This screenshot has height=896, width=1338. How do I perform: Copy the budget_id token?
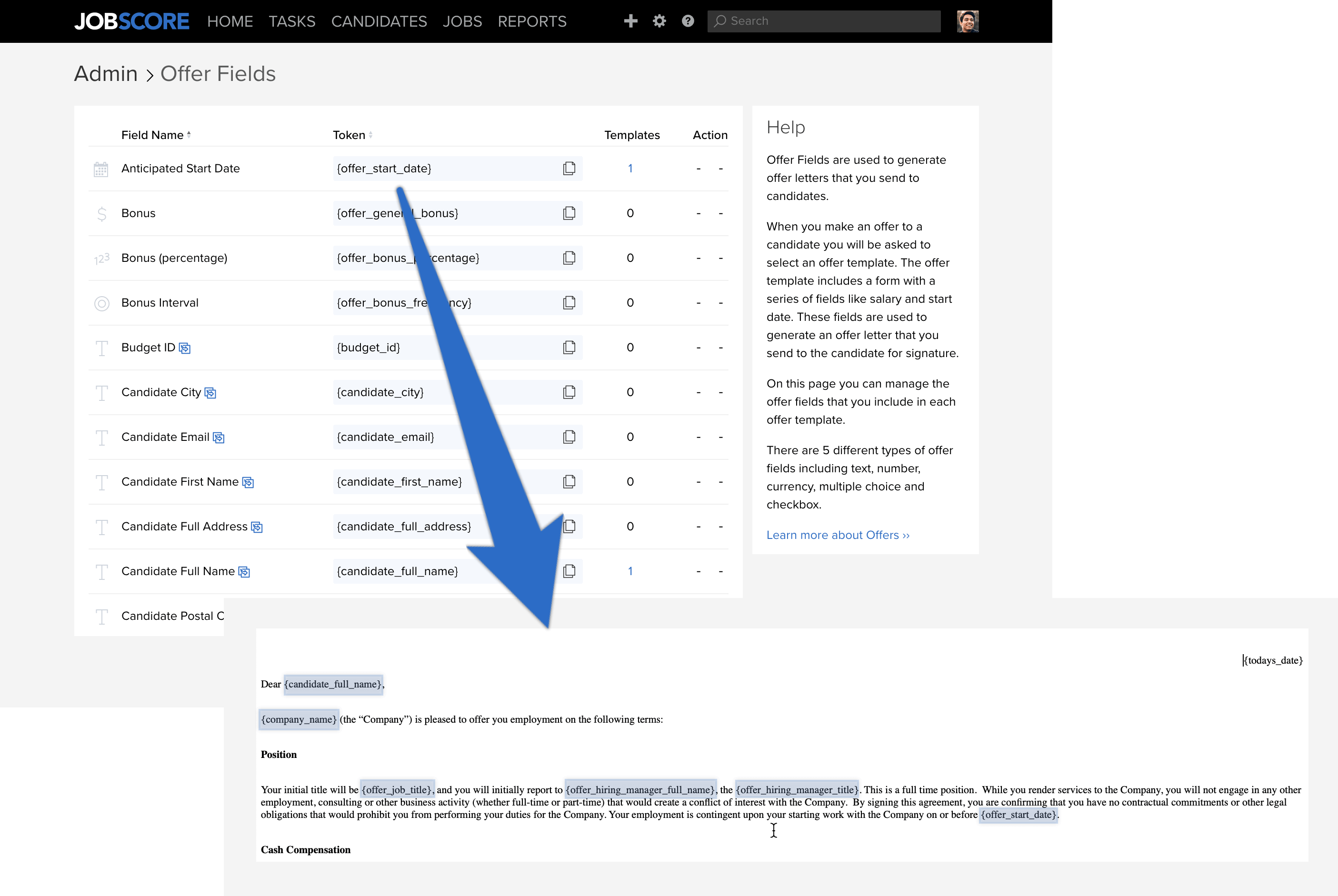(x=569, y=348)
